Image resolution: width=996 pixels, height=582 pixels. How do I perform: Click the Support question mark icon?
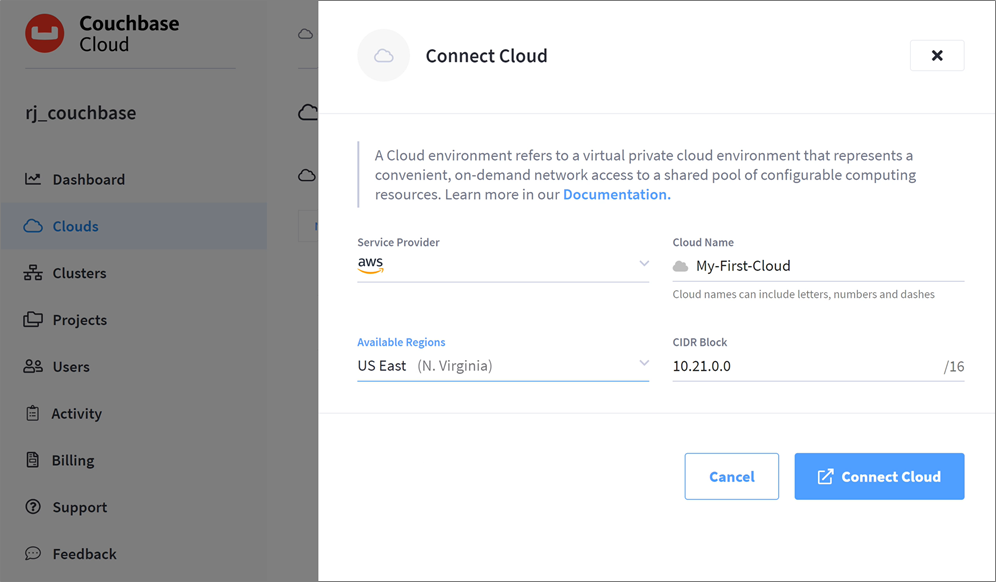[x=33, y=507]
